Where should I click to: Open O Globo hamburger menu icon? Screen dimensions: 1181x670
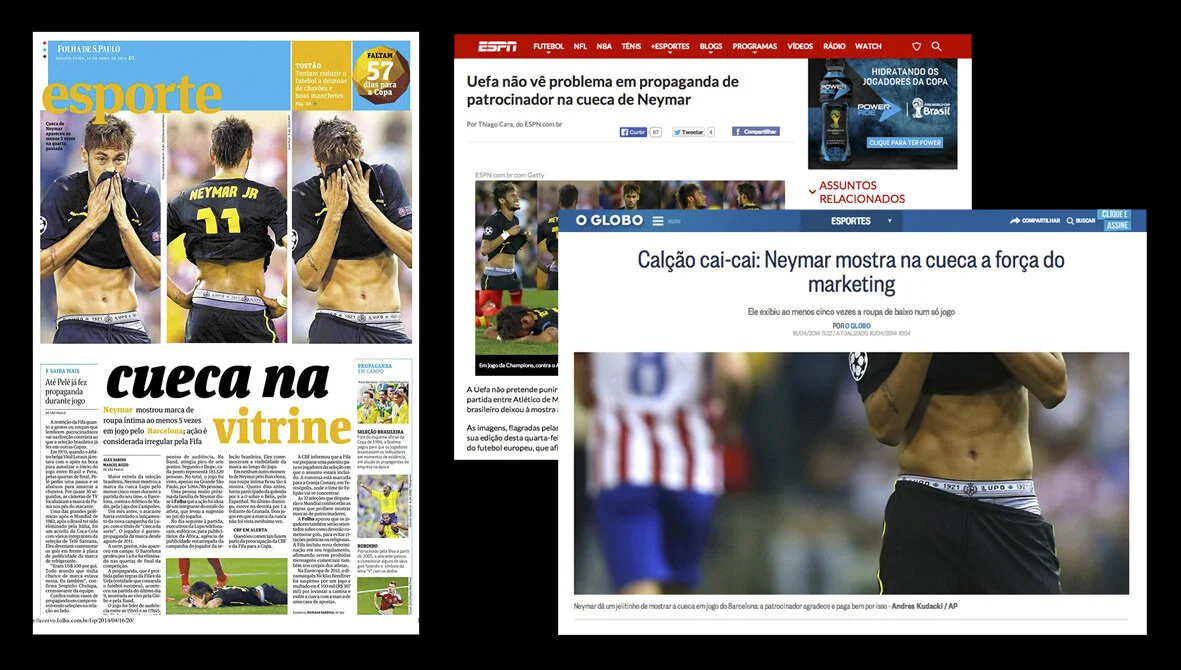point(658,221)
